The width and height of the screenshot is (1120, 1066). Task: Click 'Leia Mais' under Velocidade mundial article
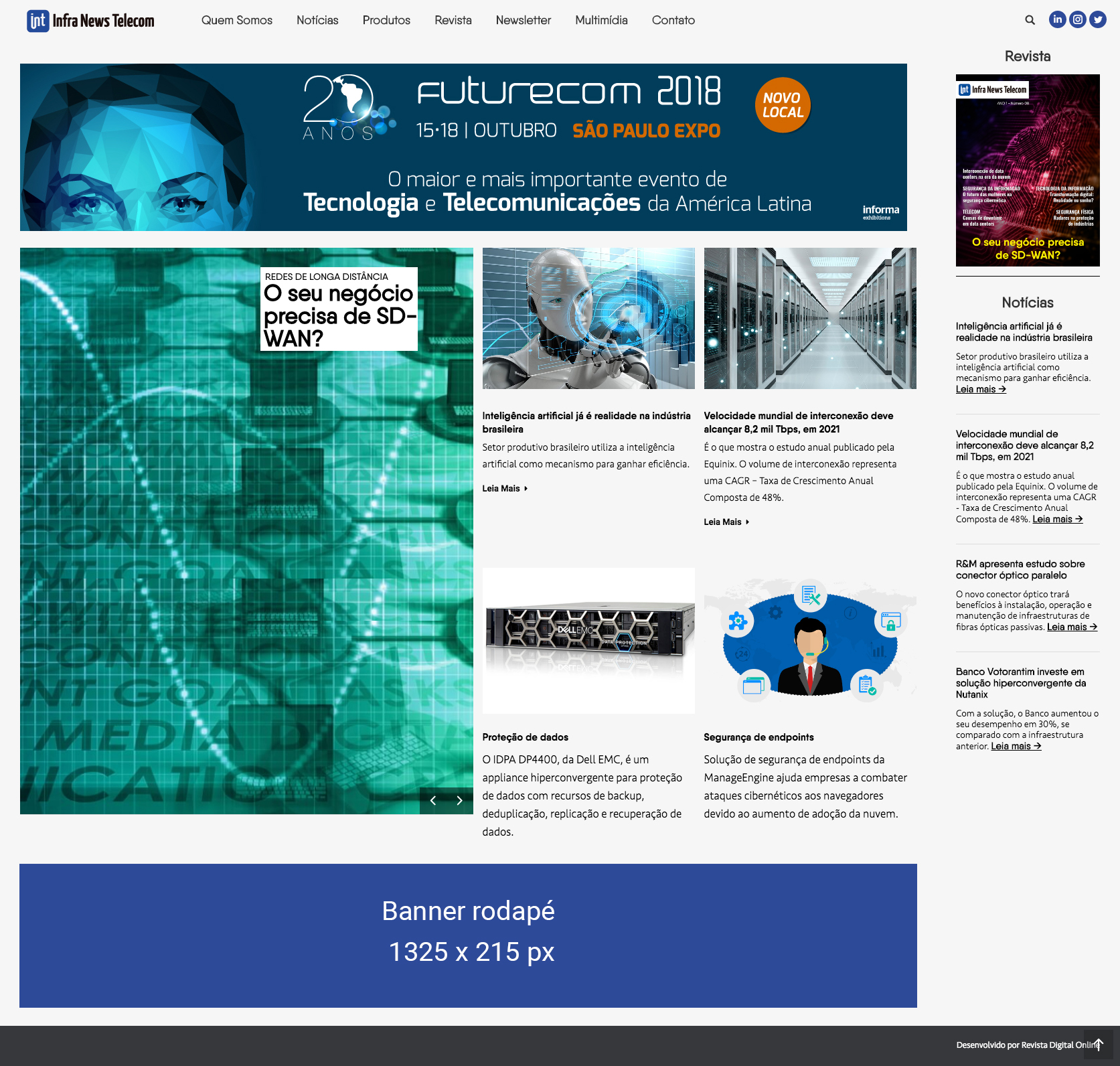coord(726,522)
